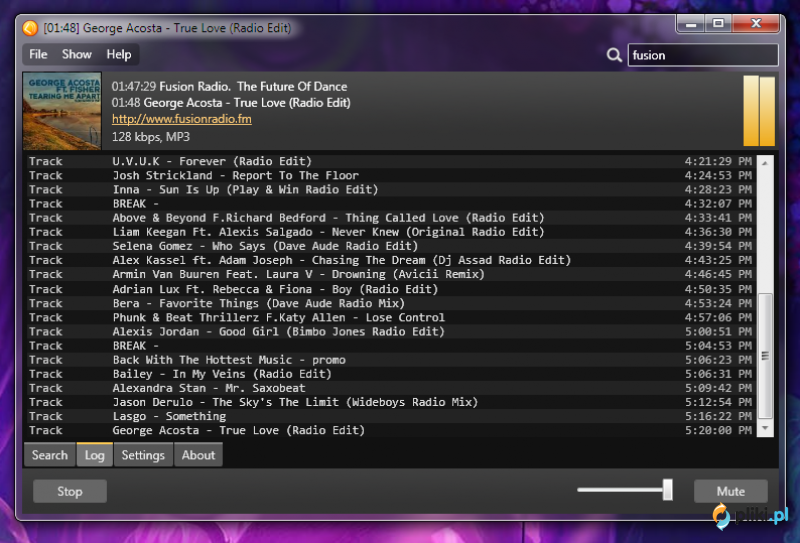Viewport: 800px width, 543px height.
Task: Select BREAK row at 5:04:53 PM
Action: click(x=391, y=346)
